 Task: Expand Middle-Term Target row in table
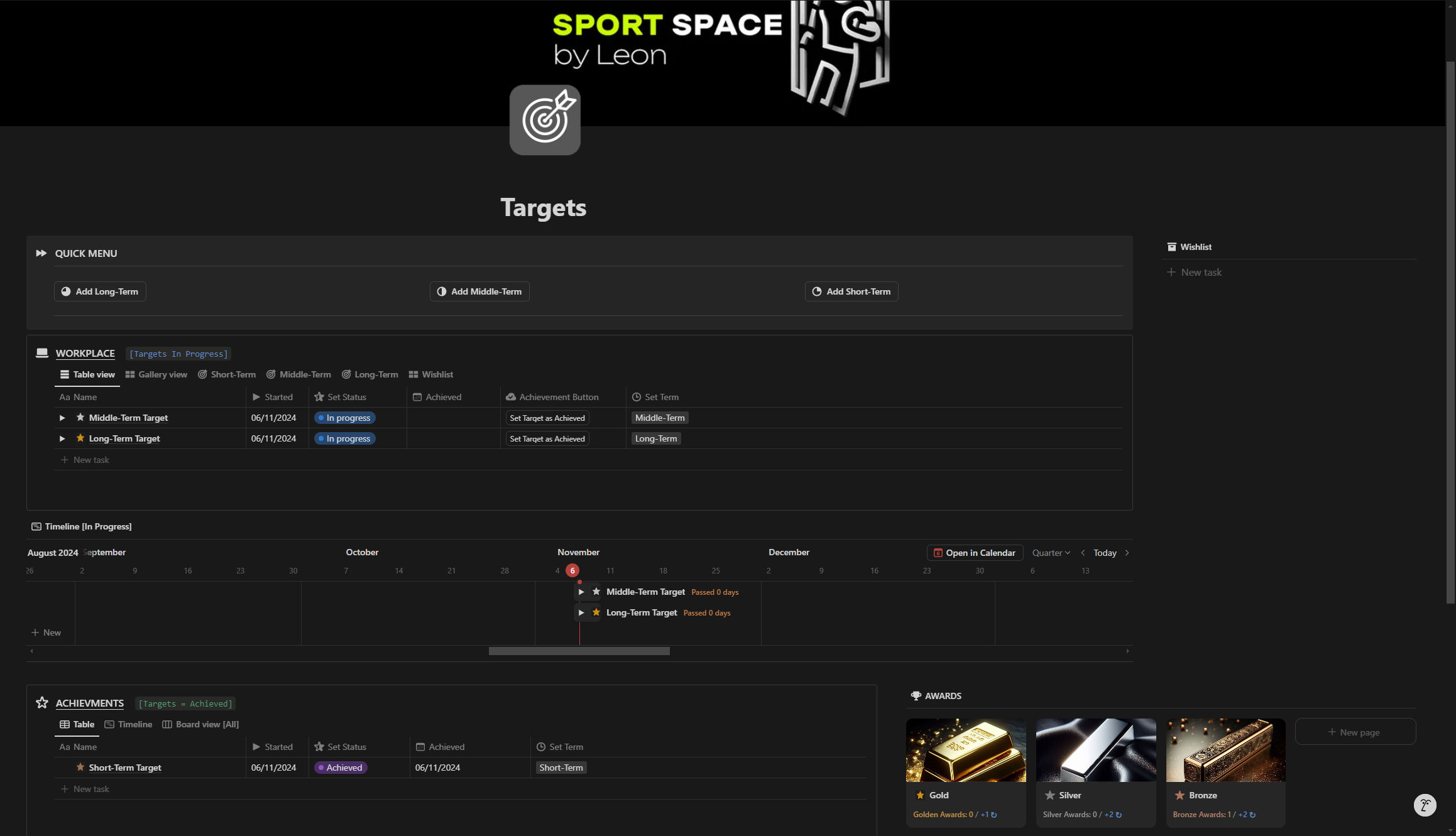62,418
